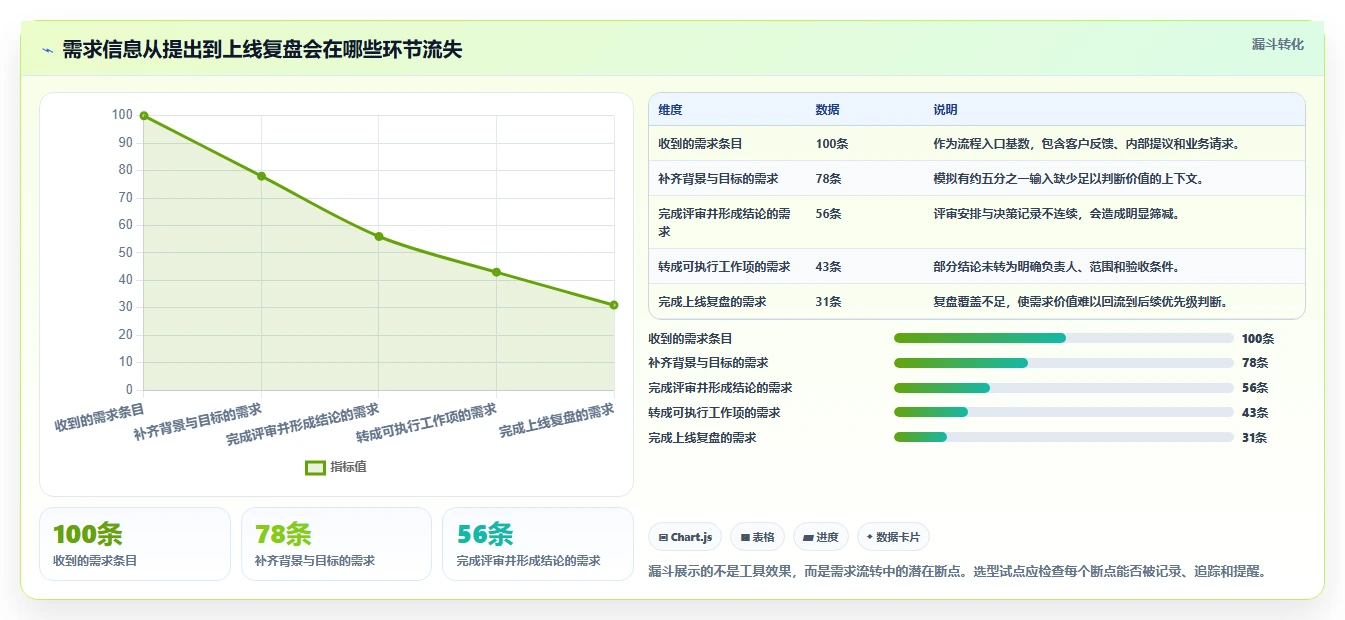Click the Chart.js chip

(x=685, y=537)
